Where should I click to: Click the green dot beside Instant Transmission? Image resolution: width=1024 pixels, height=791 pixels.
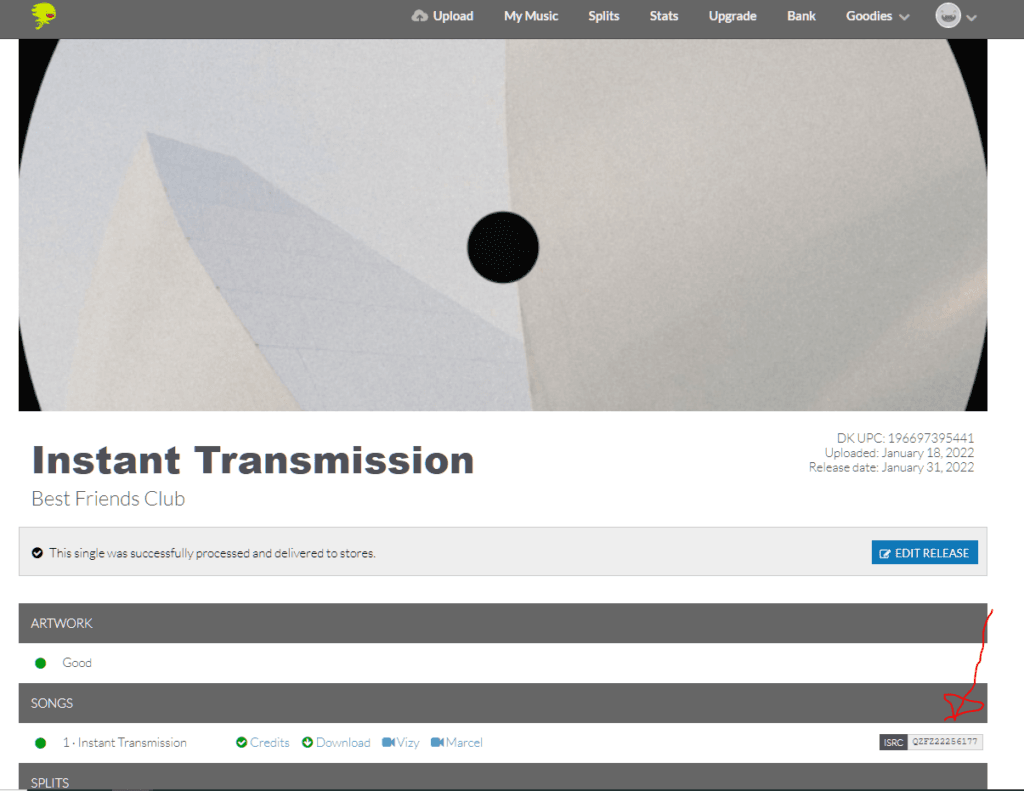[39, 742]
